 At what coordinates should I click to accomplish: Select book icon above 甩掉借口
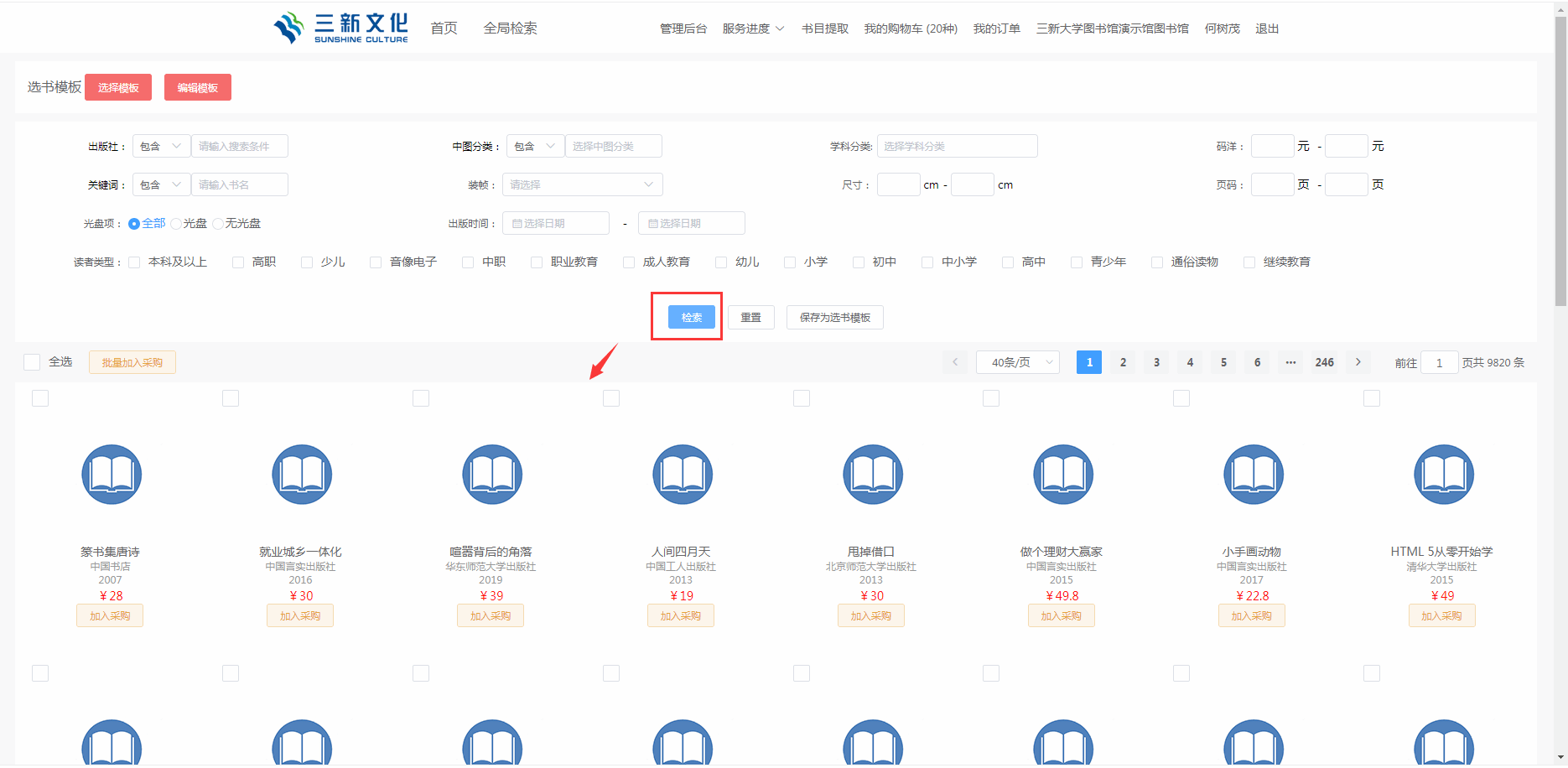point(873,475)
